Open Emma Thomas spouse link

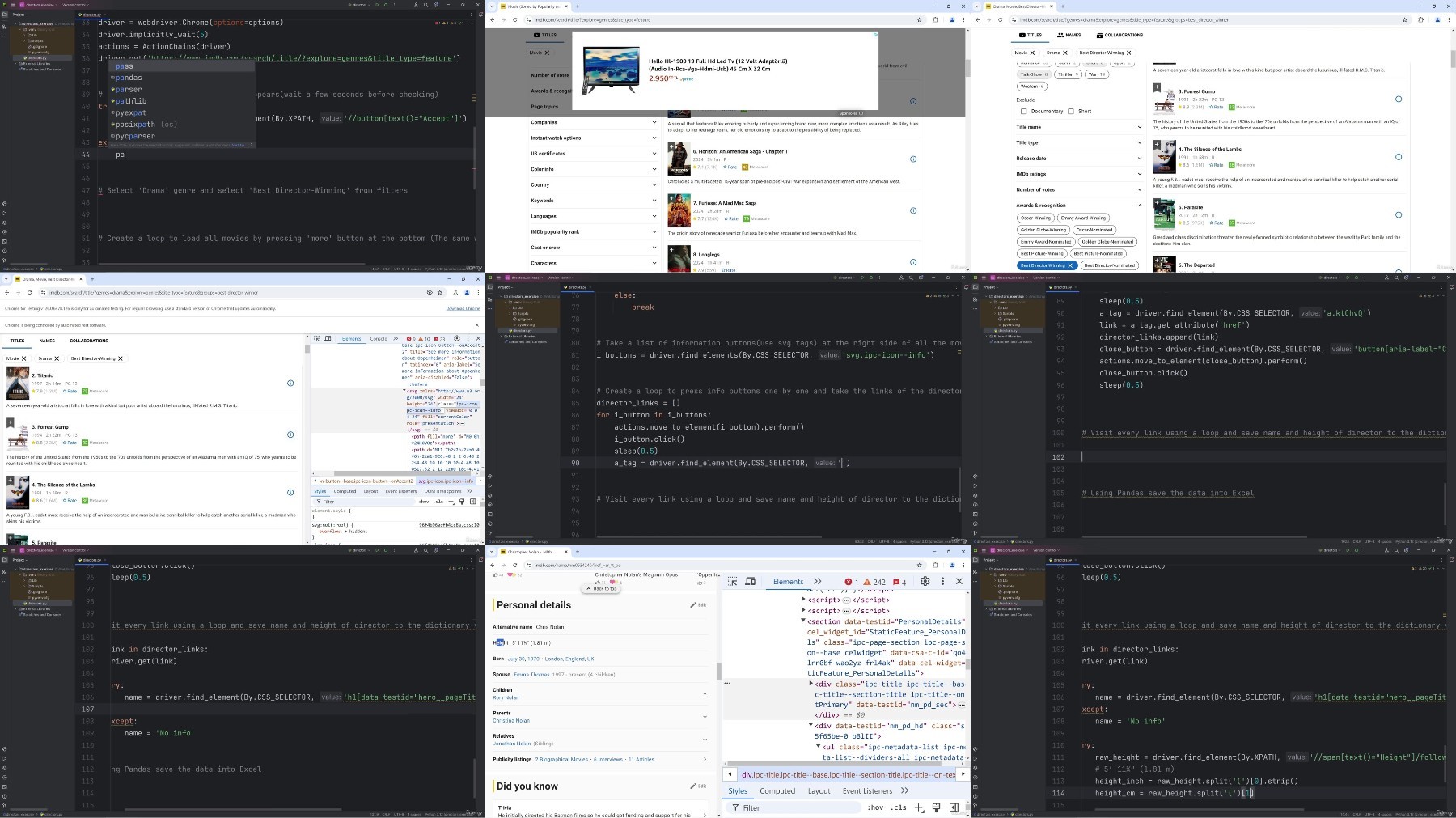531,674
